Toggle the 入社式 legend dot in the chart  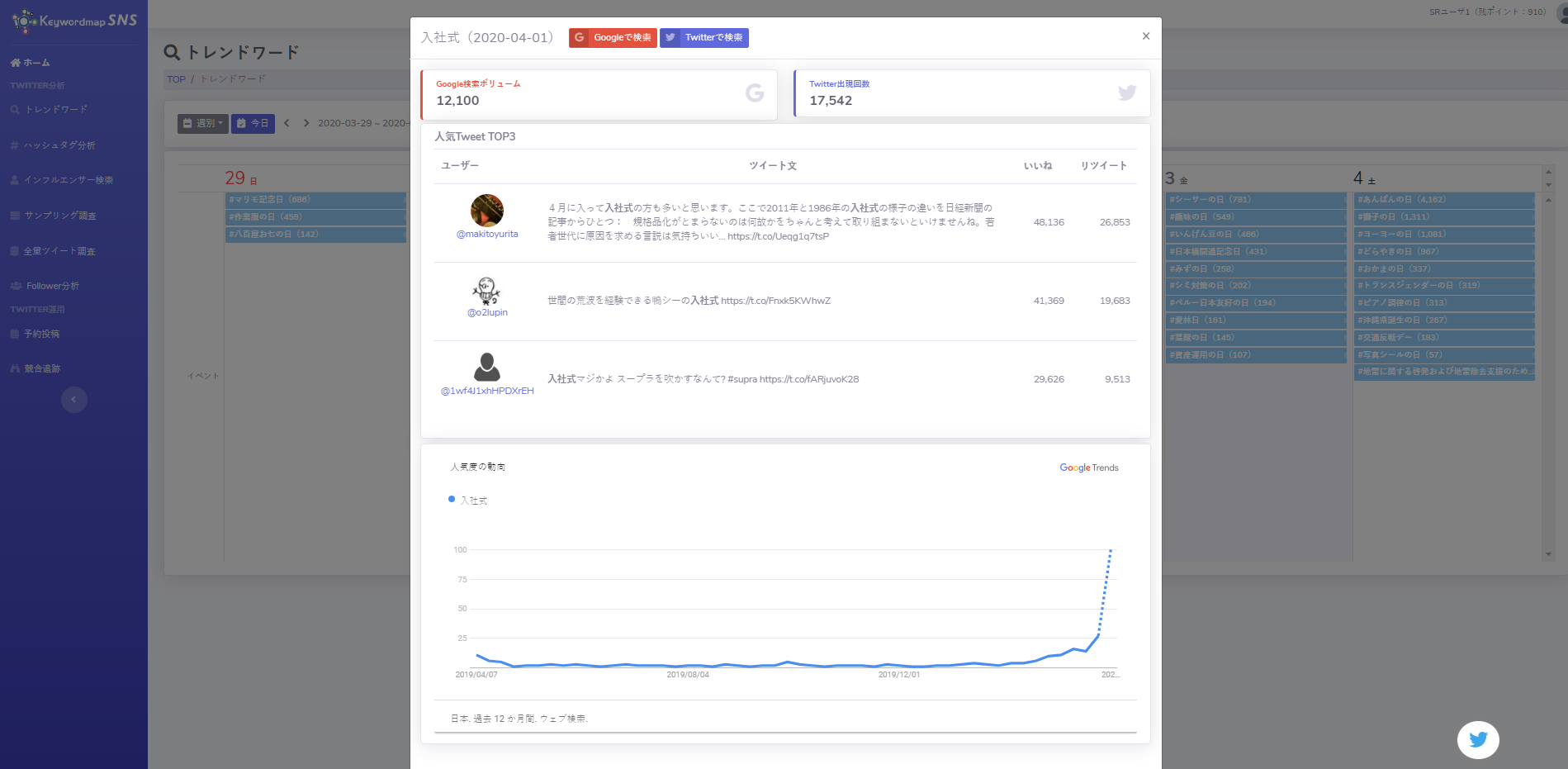click(x=452, y=500)
